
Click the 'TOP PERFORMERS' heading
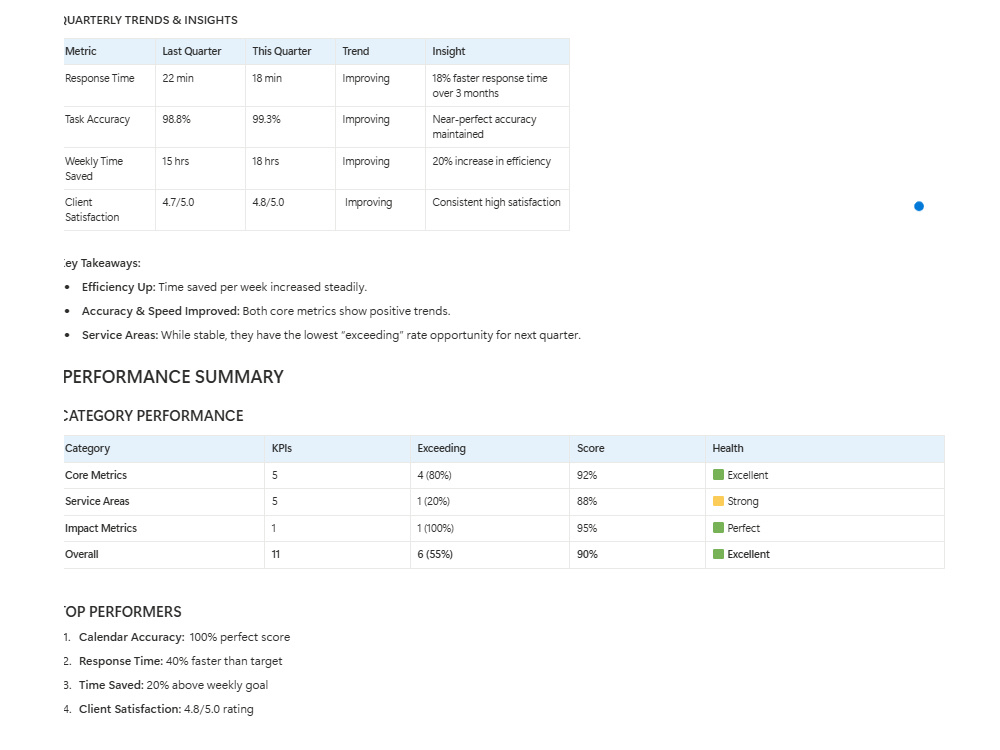122,612
